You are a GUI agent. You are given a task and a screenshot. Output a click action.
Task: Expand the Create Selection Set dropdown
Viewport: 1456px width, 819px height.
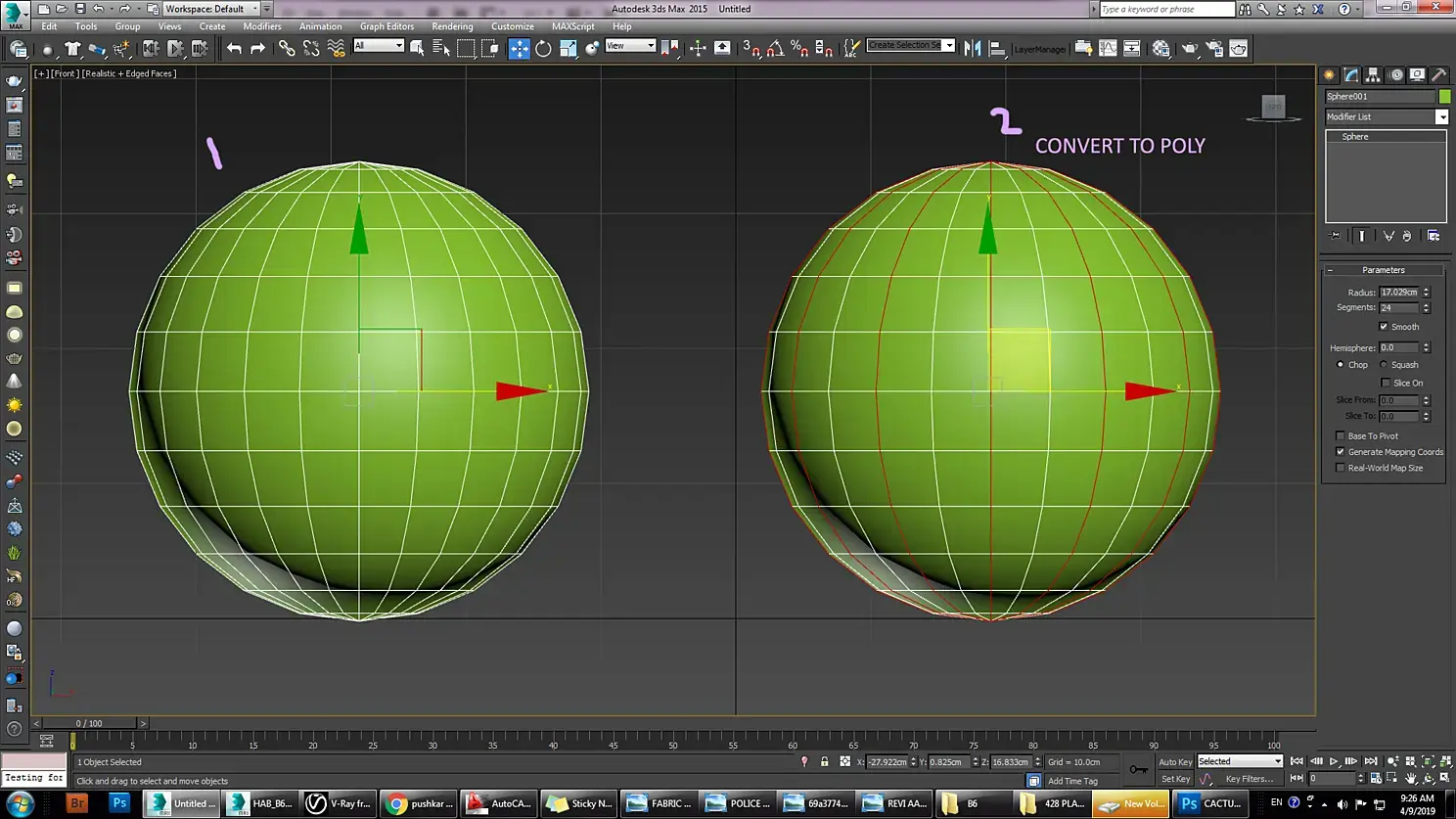[948, 46]
